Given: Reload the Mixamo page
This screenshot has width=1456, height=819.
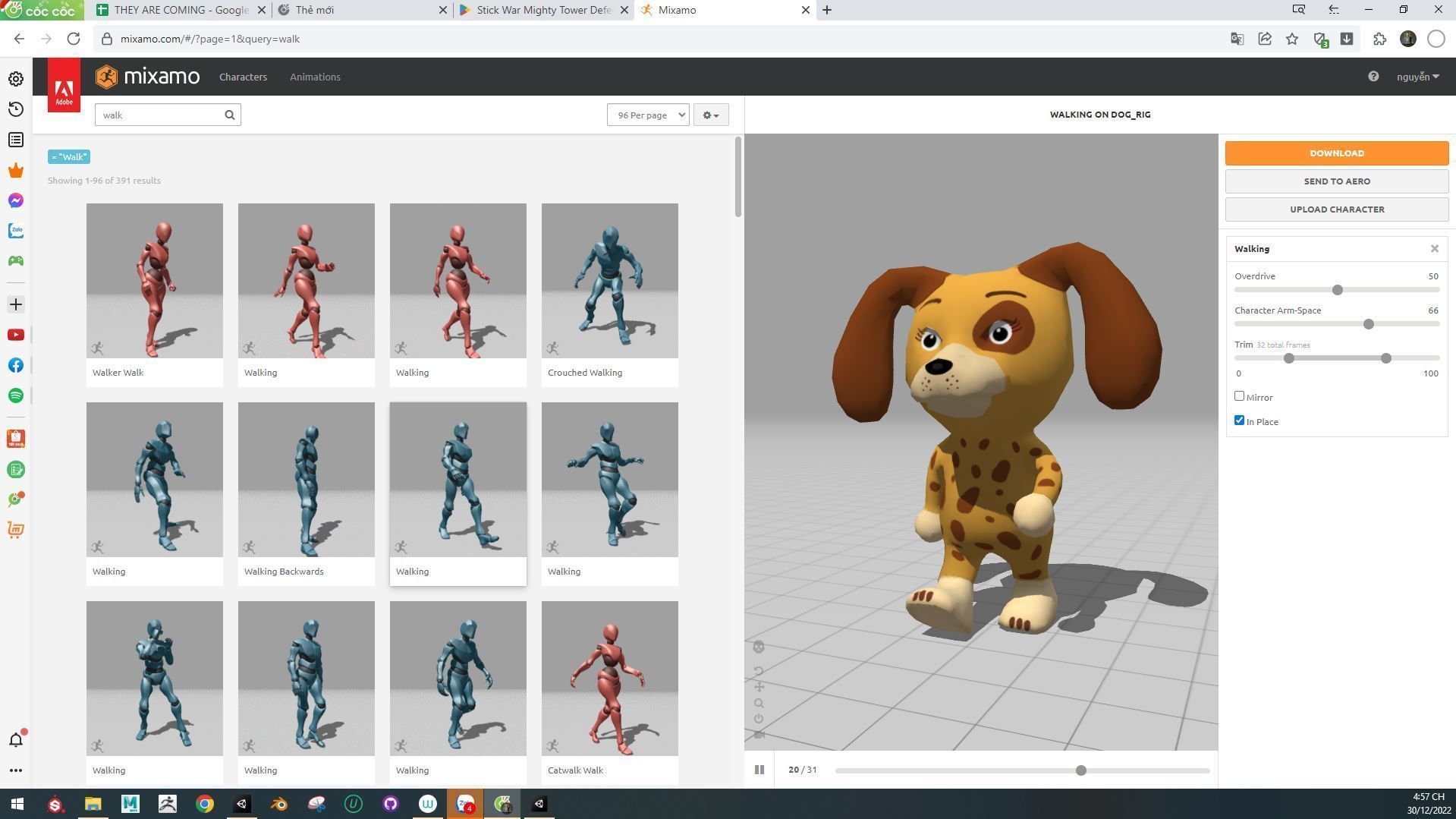Looking at the screenshot, I should coord(74,39).
